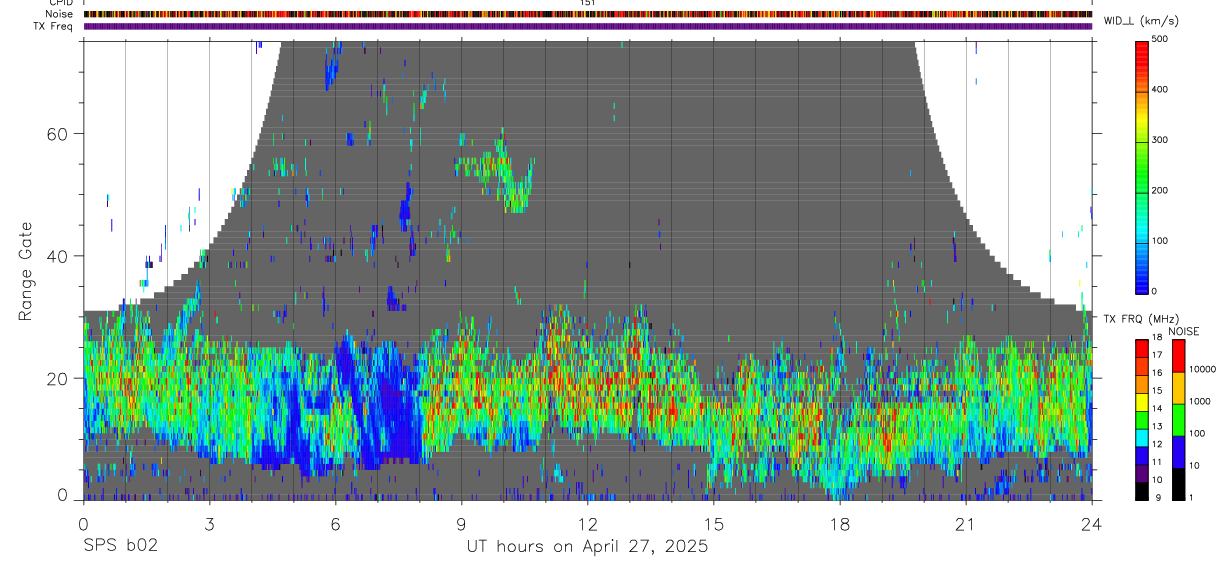Viewport: 1228px width, 567px height.
Task: Click the '300' tick on WID colorbar
Action: (x=1160, y=140)
